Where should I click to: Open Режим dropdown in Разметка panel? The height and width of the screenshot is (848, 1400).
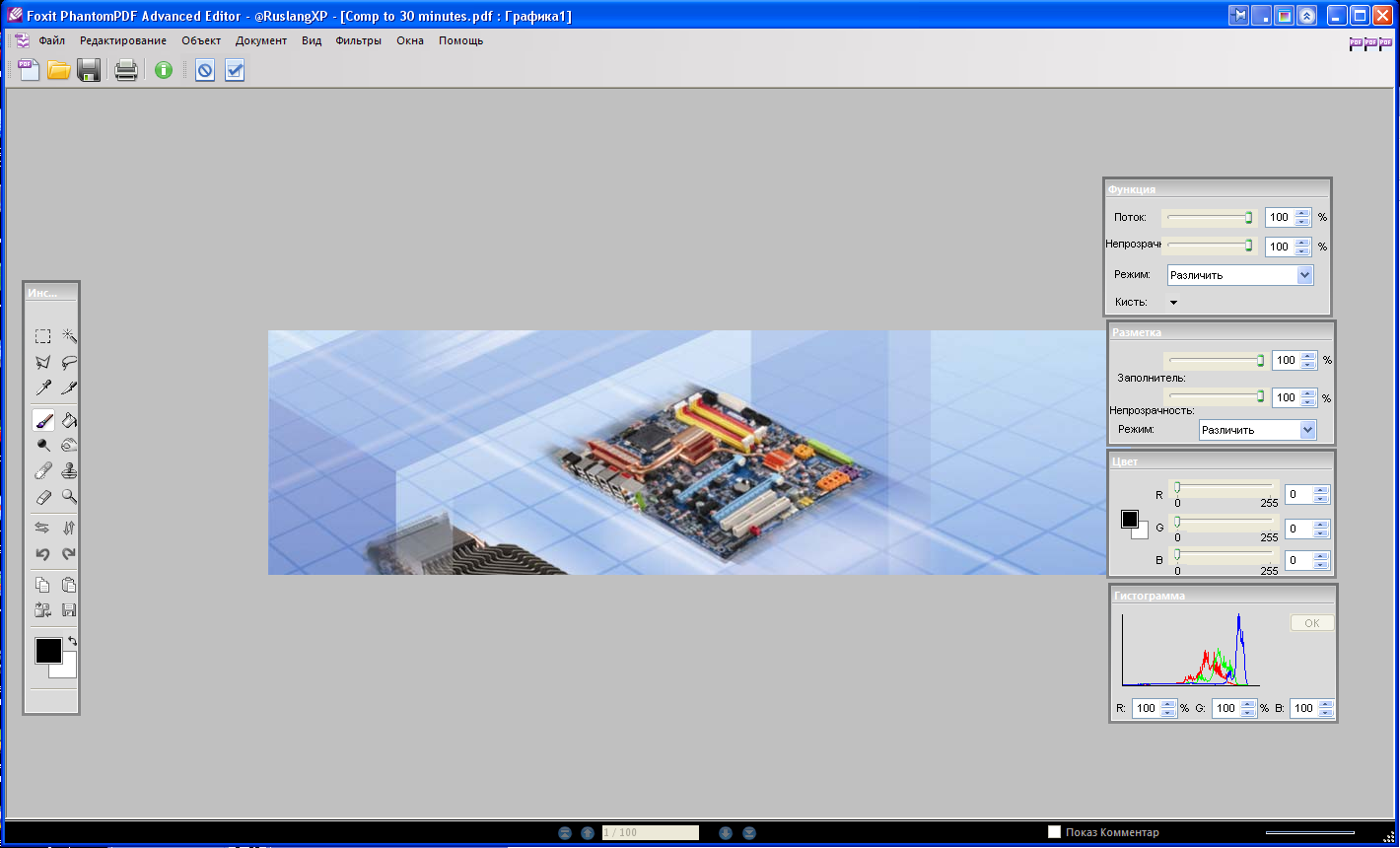1307,430
